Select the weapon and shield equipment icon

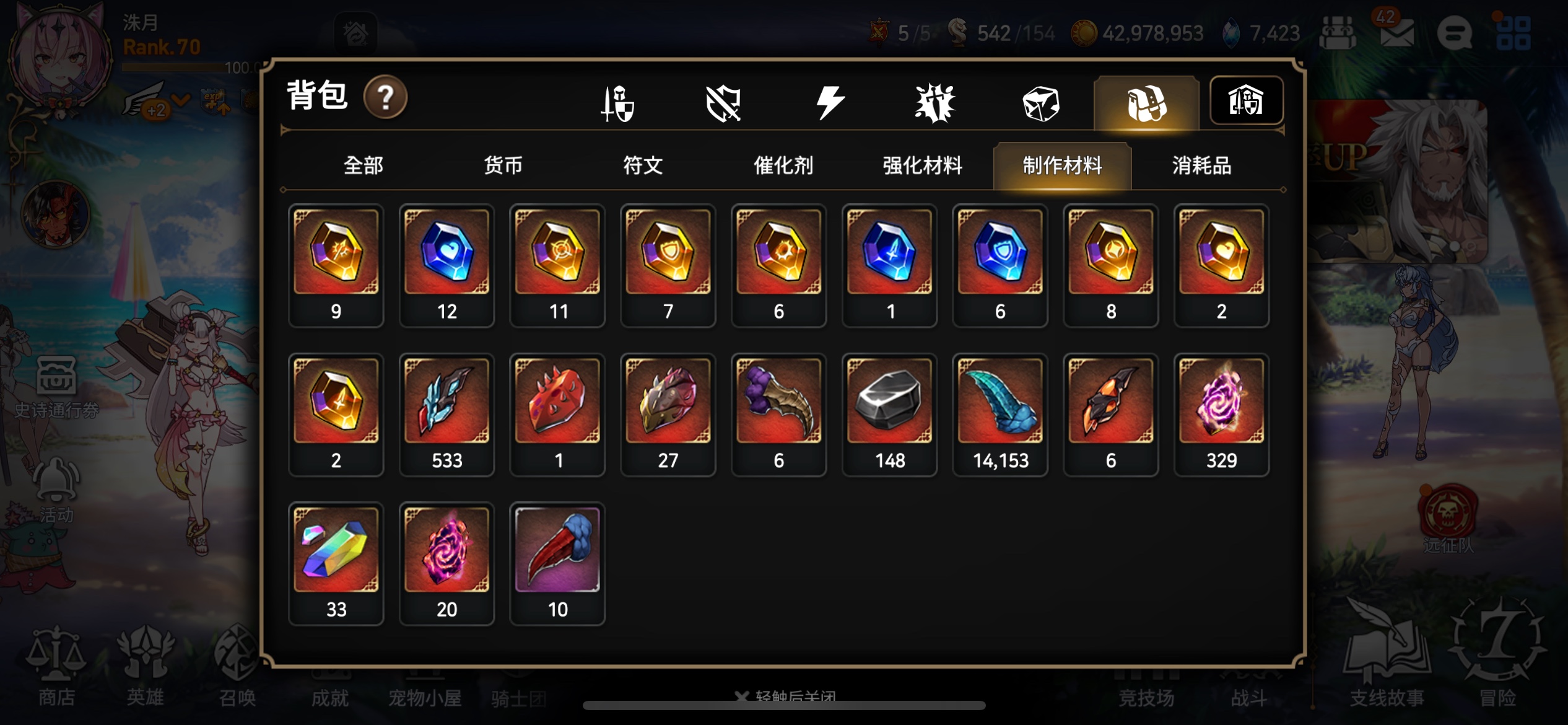pos(618,103)
